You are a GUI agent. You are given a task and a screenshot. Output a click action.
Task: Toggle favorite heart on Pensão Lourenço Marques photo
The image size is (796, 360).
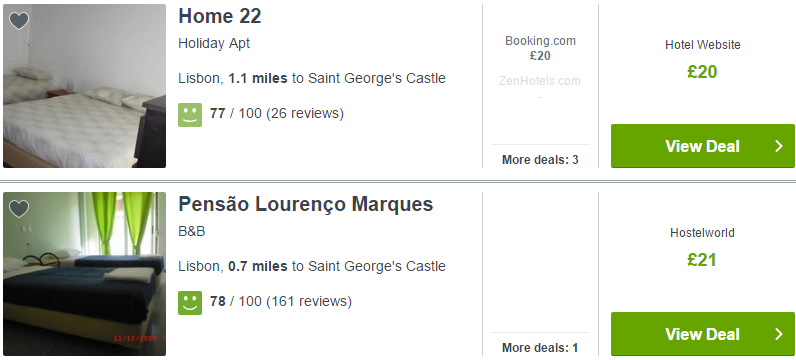[x=19, y=209]
